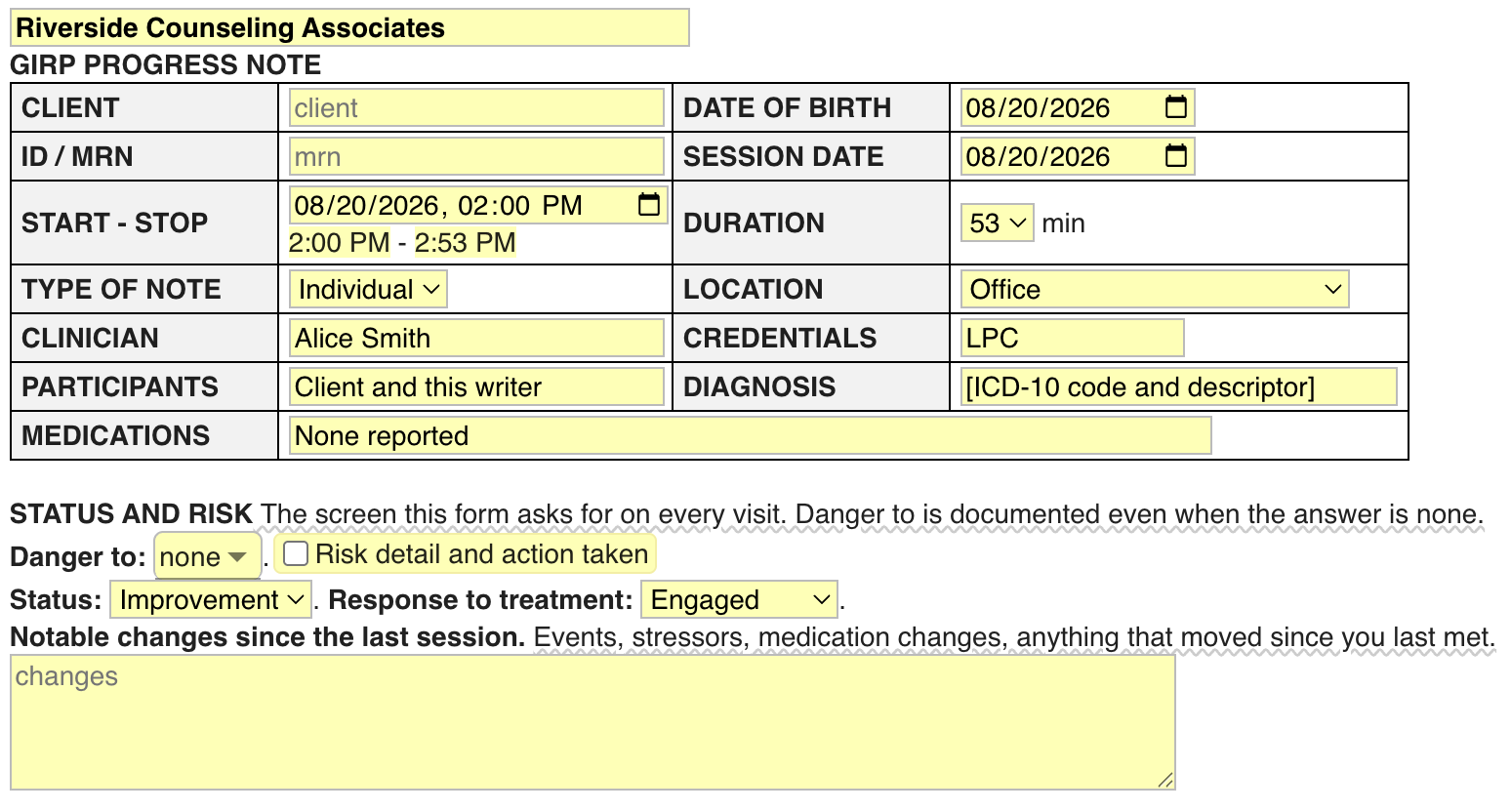Open the Type of Note Individual dropdown

pyautogui.click(x=368, y=290)
